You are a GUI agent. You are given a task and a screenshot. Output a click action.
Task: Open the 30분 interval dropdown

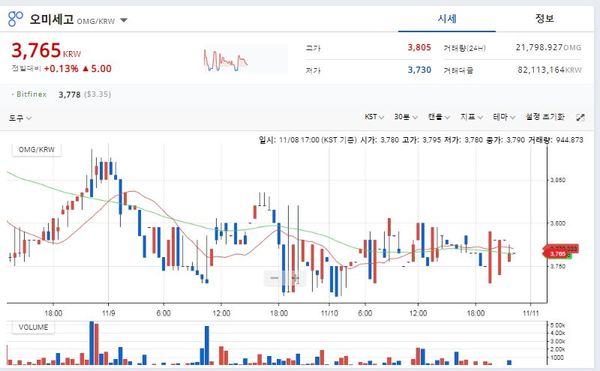tap(406, 117)
